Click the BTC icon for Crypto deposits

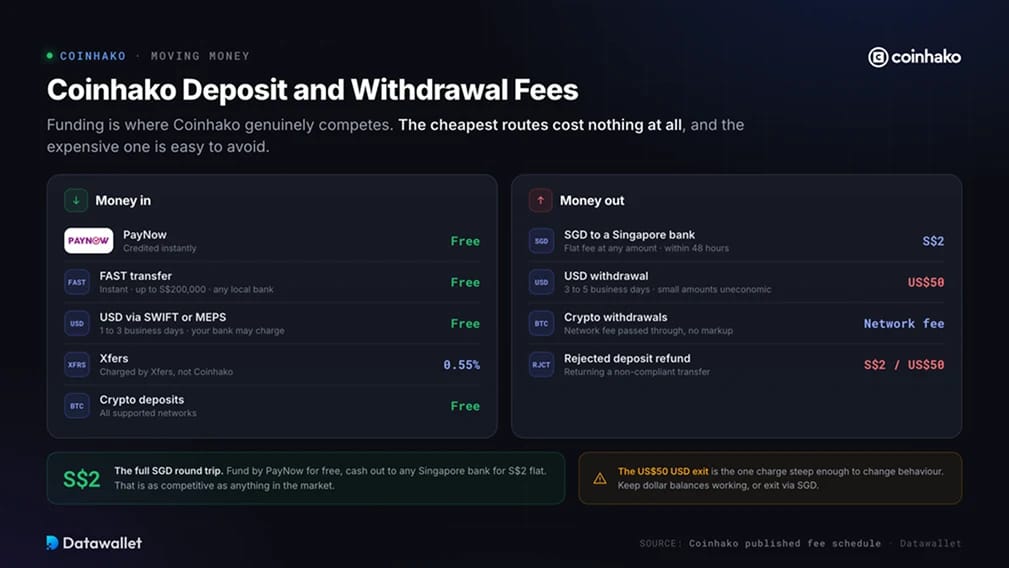77,406
